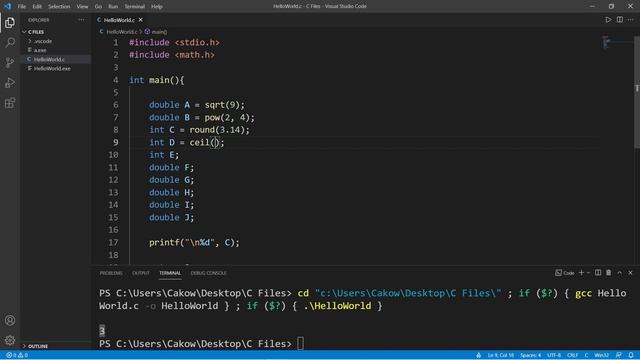Switch to the DEBUG CONSOLE tab
640x360 pixels.
click(209, 273)
